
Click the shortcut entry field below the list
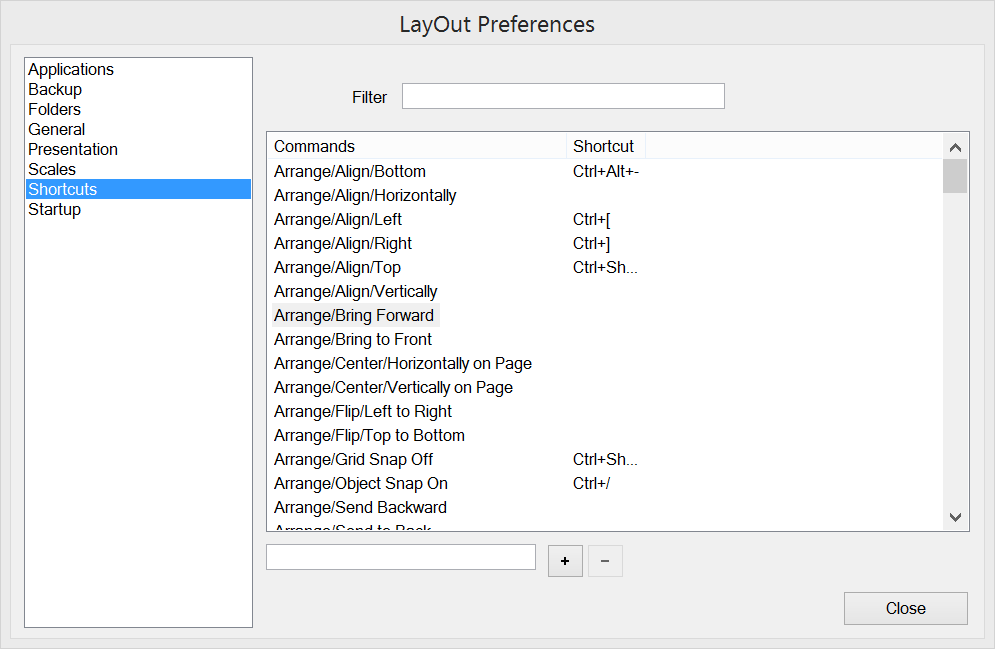401,557
